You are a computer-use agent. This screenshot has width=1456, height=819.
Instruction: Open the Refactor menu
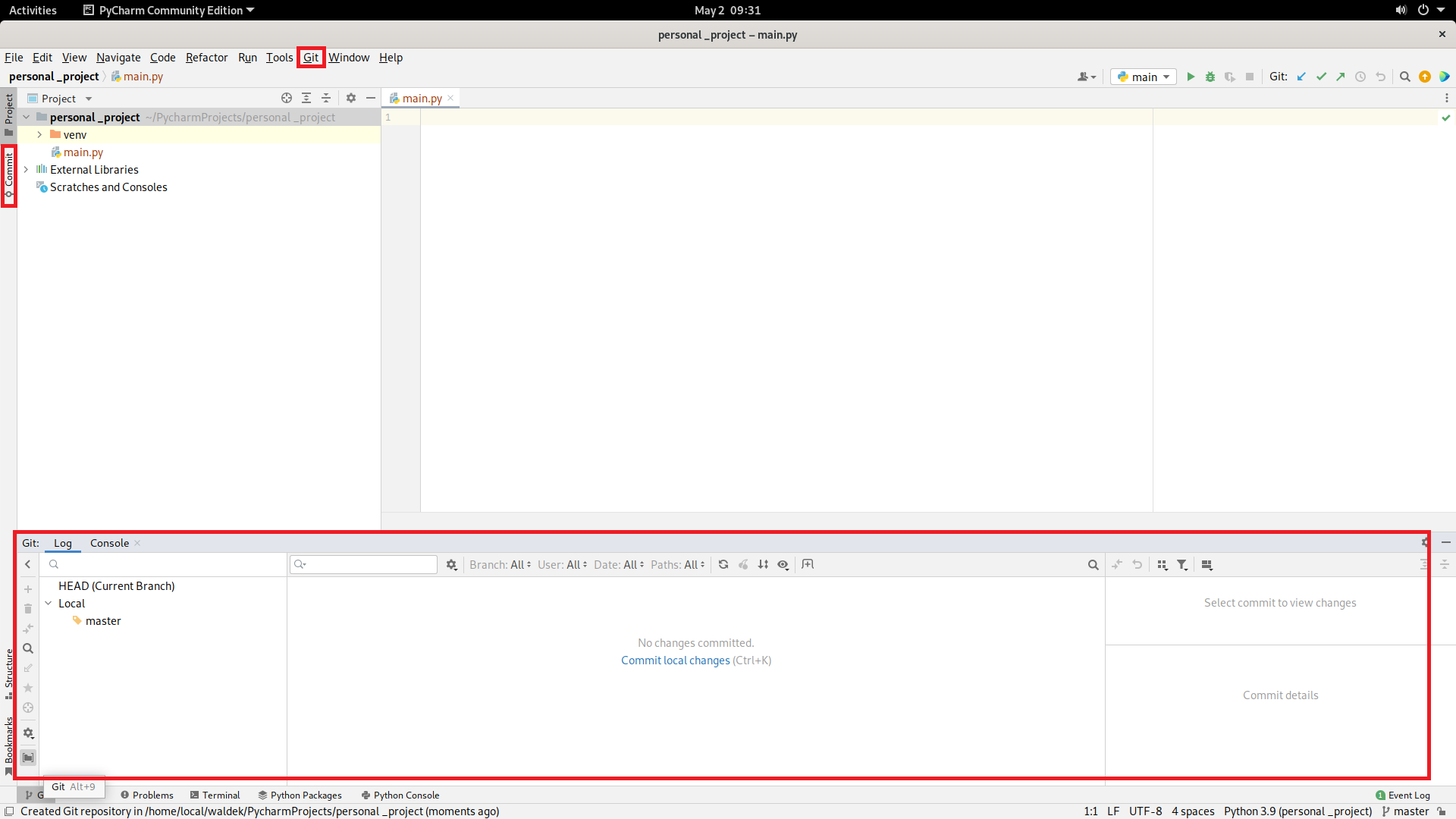pos(206,57)
